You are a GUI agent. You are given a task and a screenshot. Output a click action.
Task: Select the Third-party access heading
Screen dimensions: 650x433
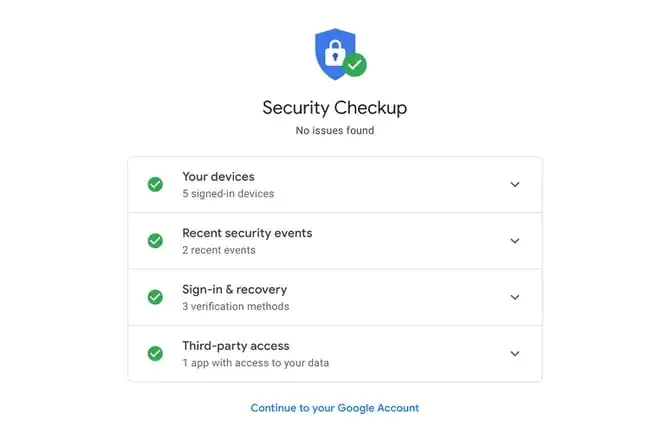click(235, 346)
